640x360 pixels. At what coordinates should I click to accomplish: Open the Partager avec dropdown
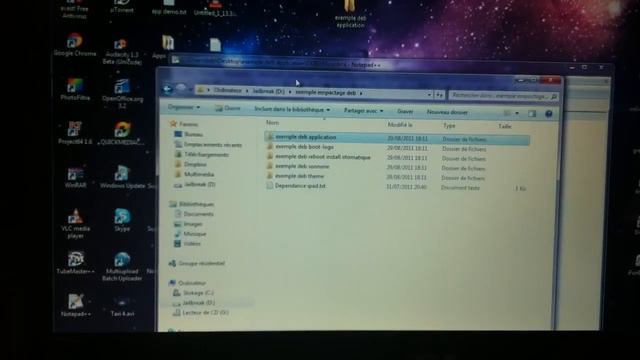(363, 111)
